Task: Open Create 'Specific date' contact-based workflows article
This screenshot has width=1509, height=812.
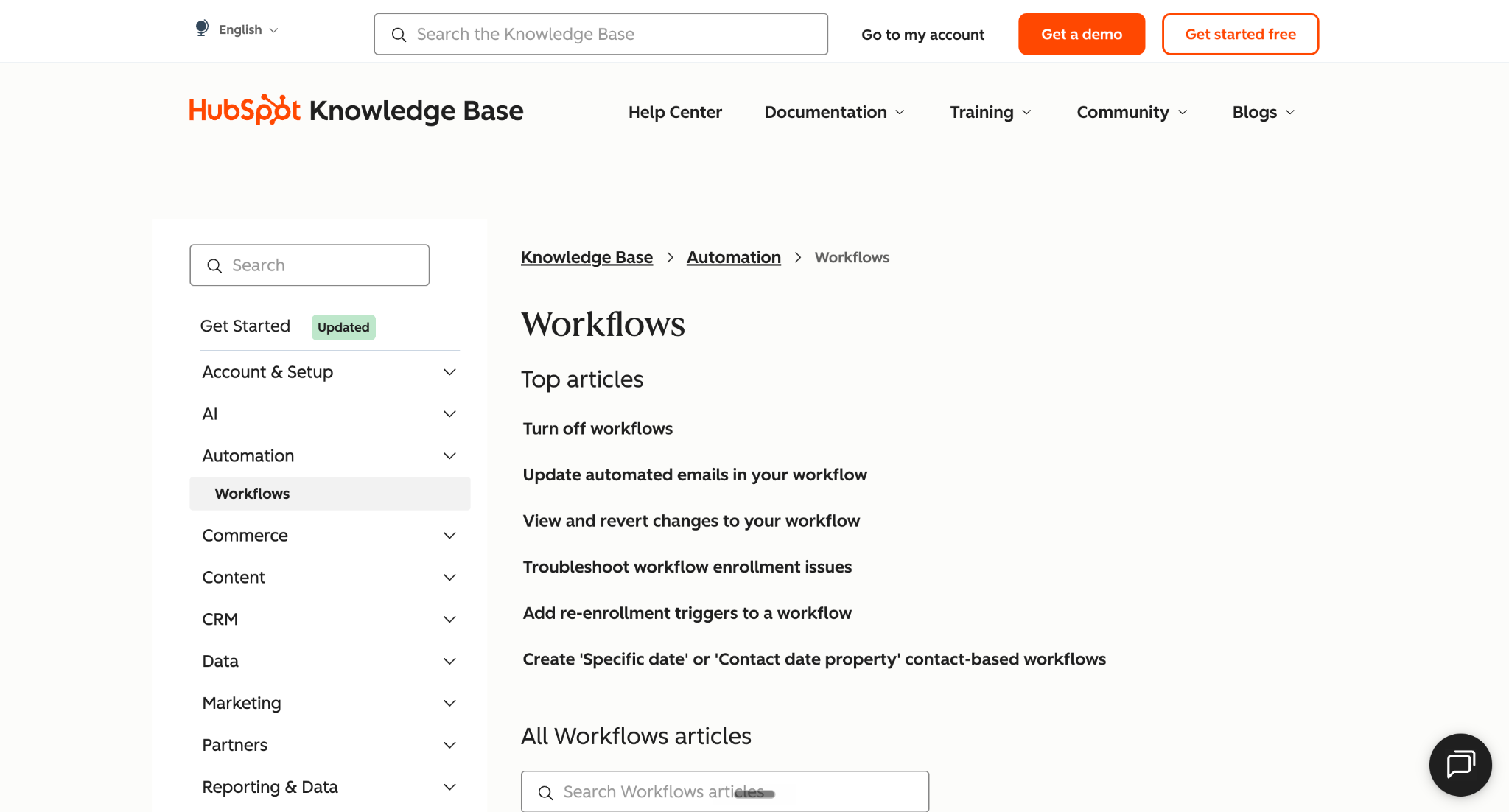Action: click(814, 659)
